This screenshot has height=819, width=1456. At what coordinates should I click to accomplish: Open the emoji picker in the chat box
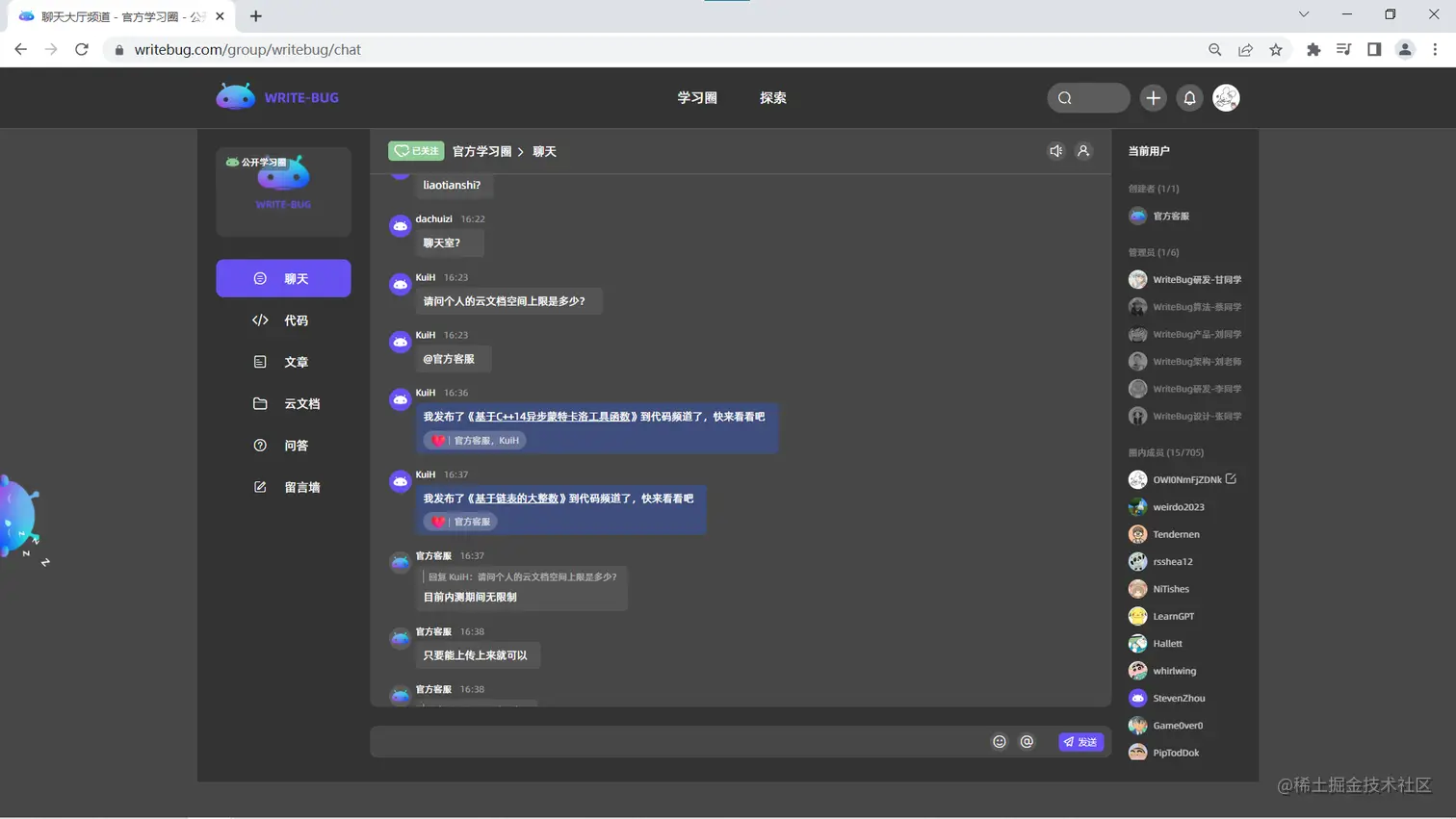pos(999,741)
